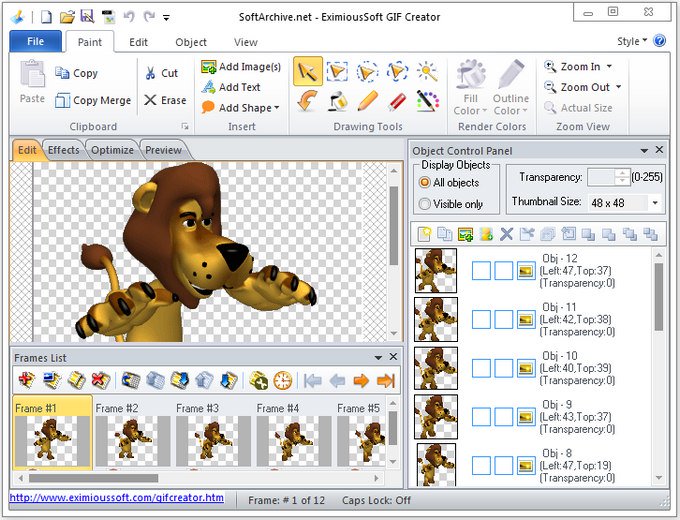This screenshot has width=680, height=520.
Task: Click Add Image(s) button
Action: tap(241, 66)
